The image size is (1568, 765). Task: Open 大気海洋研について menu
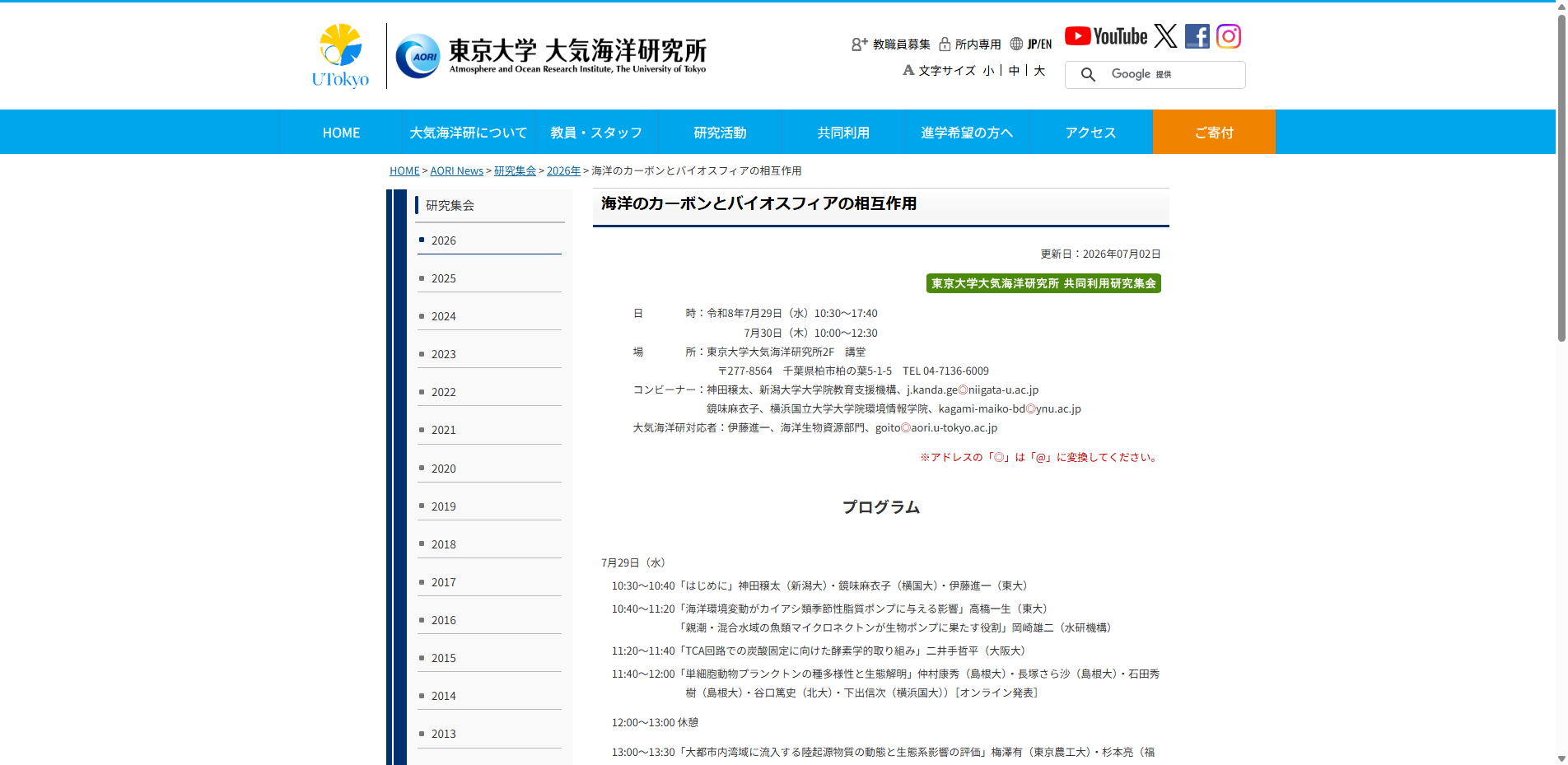[468, 133]
